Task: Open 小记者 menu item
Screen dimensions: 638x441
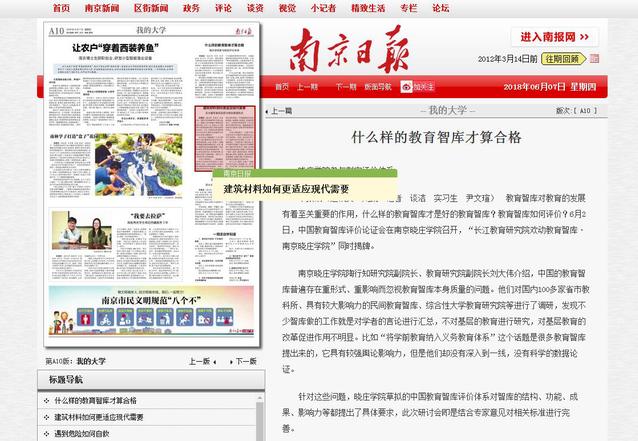Action: click(323, 8)
